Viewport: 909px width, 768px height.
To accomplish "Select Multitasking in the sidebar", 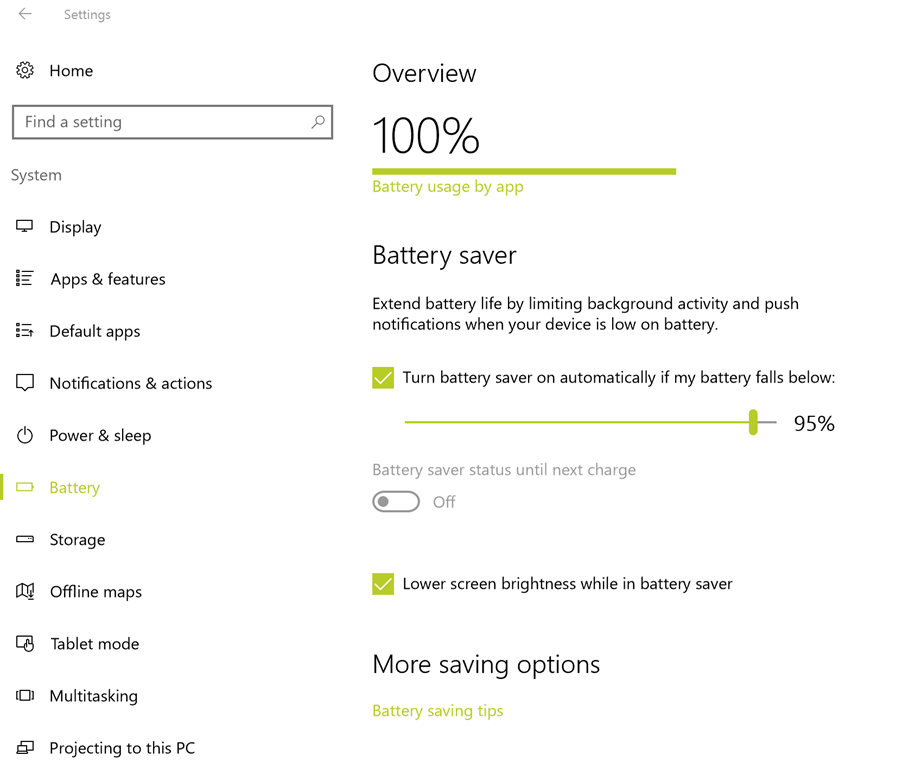I will (93, 695).
